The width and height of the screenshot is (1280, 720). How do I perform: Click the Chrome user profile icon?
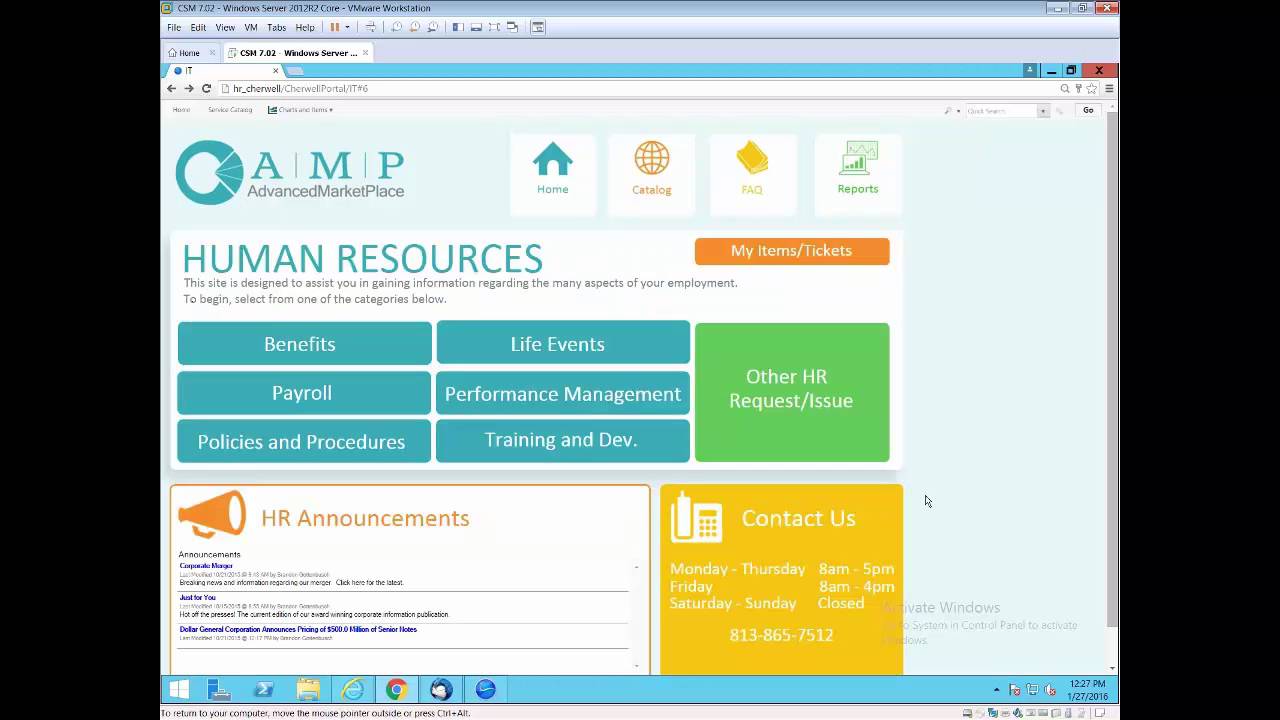pyautogui.click(x=1029, y=70)
